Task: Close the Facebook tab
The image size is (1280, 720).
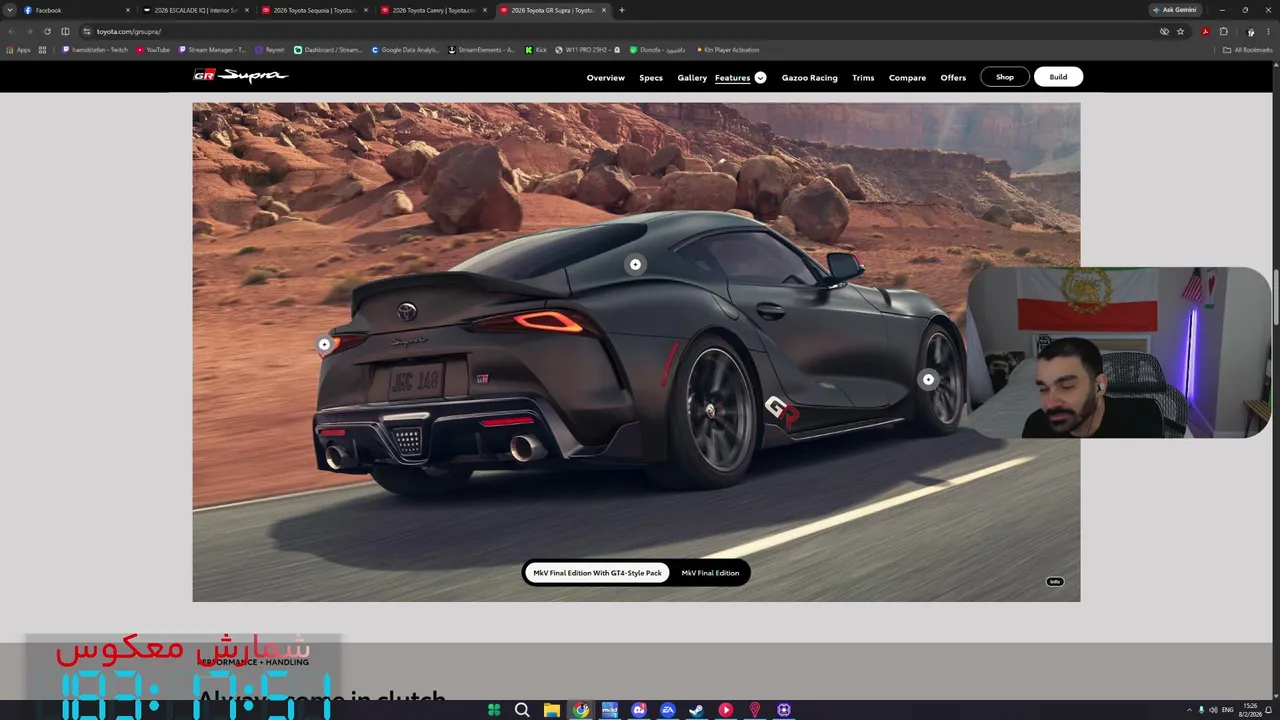Action: pyautogui.click(x=128, y=10)
